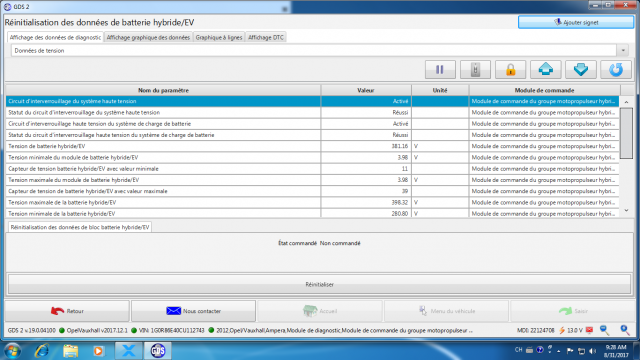Image resolution: width=640 pixels, height=360 pixels.
Task: Switch to Affichage graphique des données tab
Action: pyautogui.click(x=148, y=37)
